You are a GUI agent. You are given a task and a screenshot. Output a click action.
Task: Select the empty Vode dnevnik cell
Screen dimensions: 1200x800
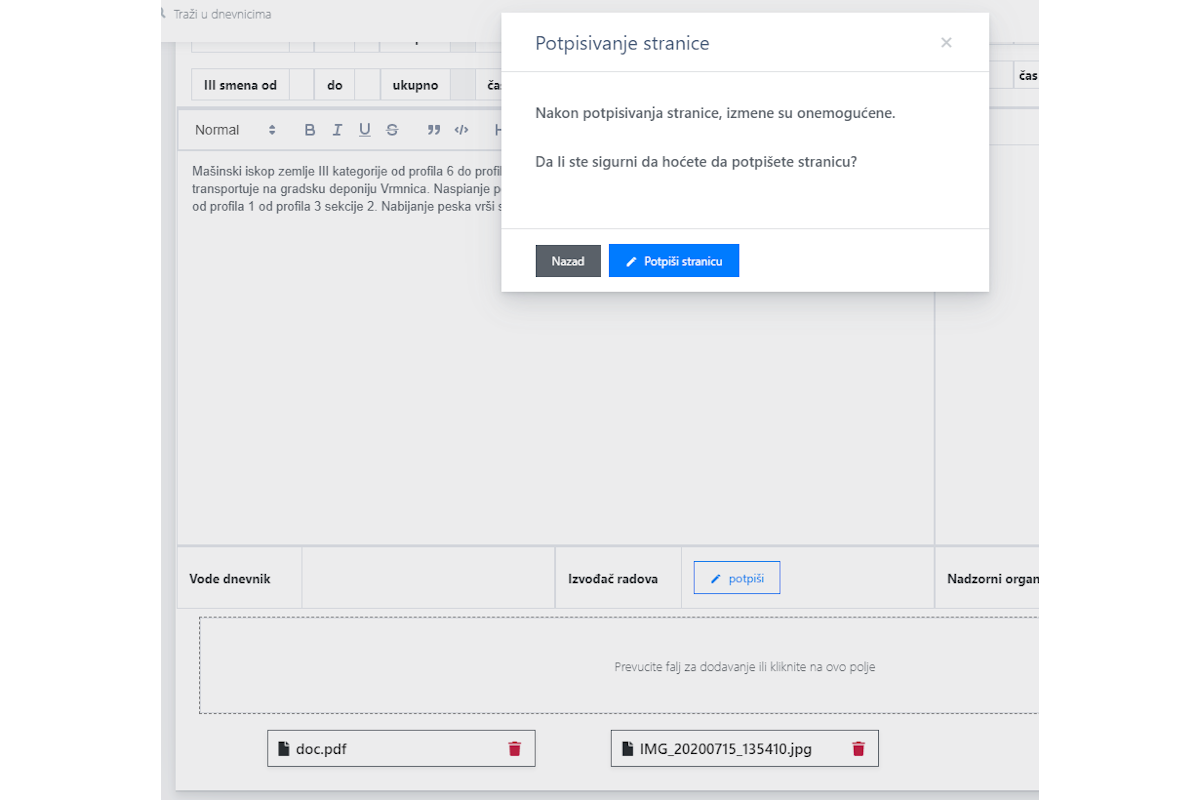(x=428, y=579)
